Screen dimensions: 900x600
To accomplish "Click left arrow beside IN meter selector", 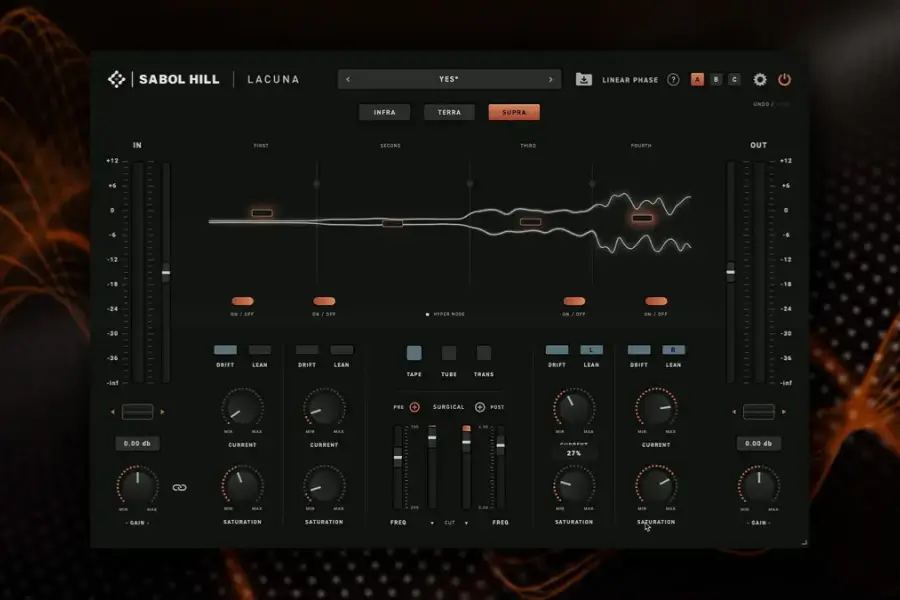I will tap(112, 412).
